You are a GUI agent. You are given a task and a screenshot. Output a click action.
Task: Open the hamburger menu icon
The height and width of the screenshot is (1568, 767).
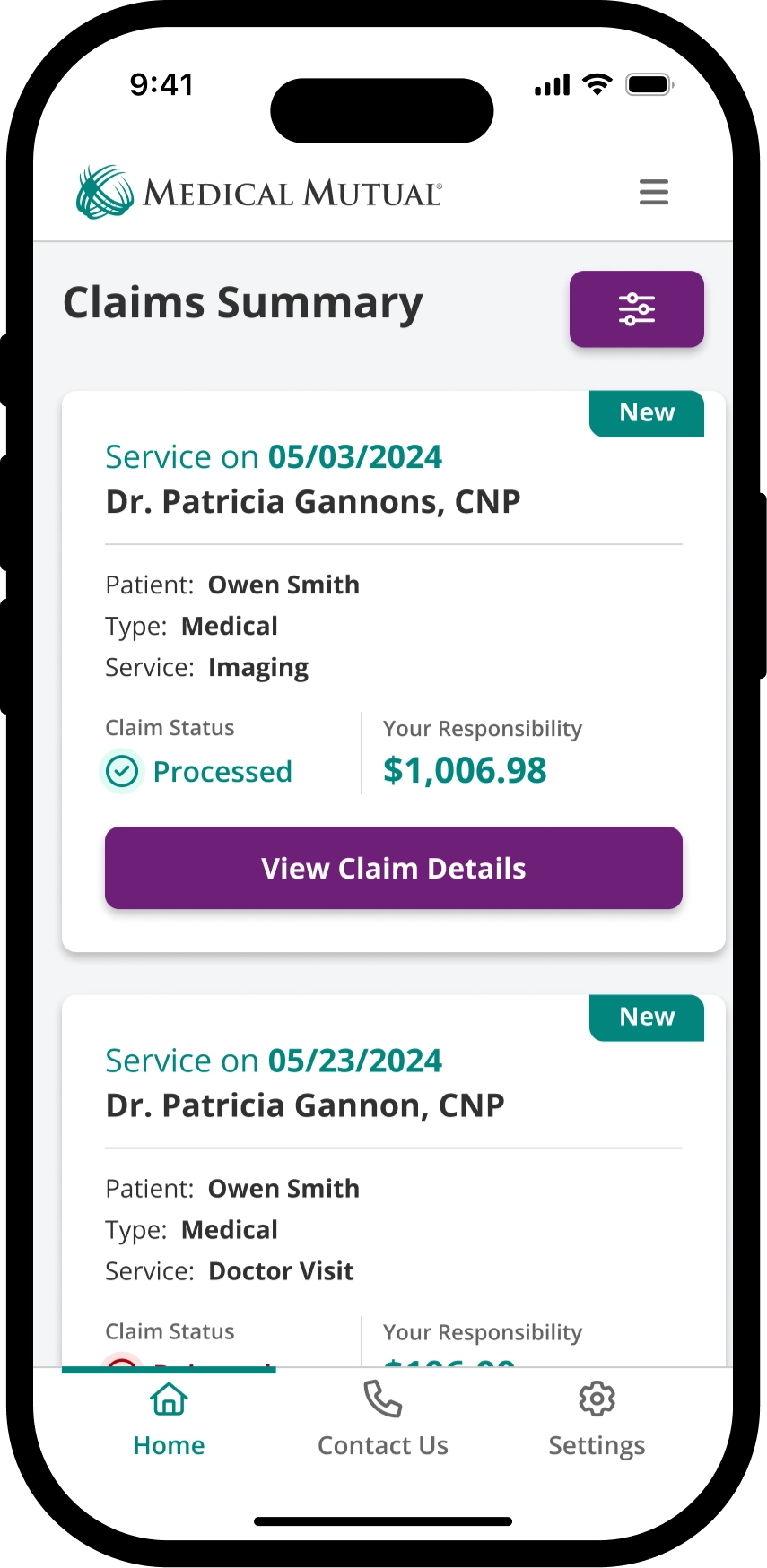pos(653,192)
